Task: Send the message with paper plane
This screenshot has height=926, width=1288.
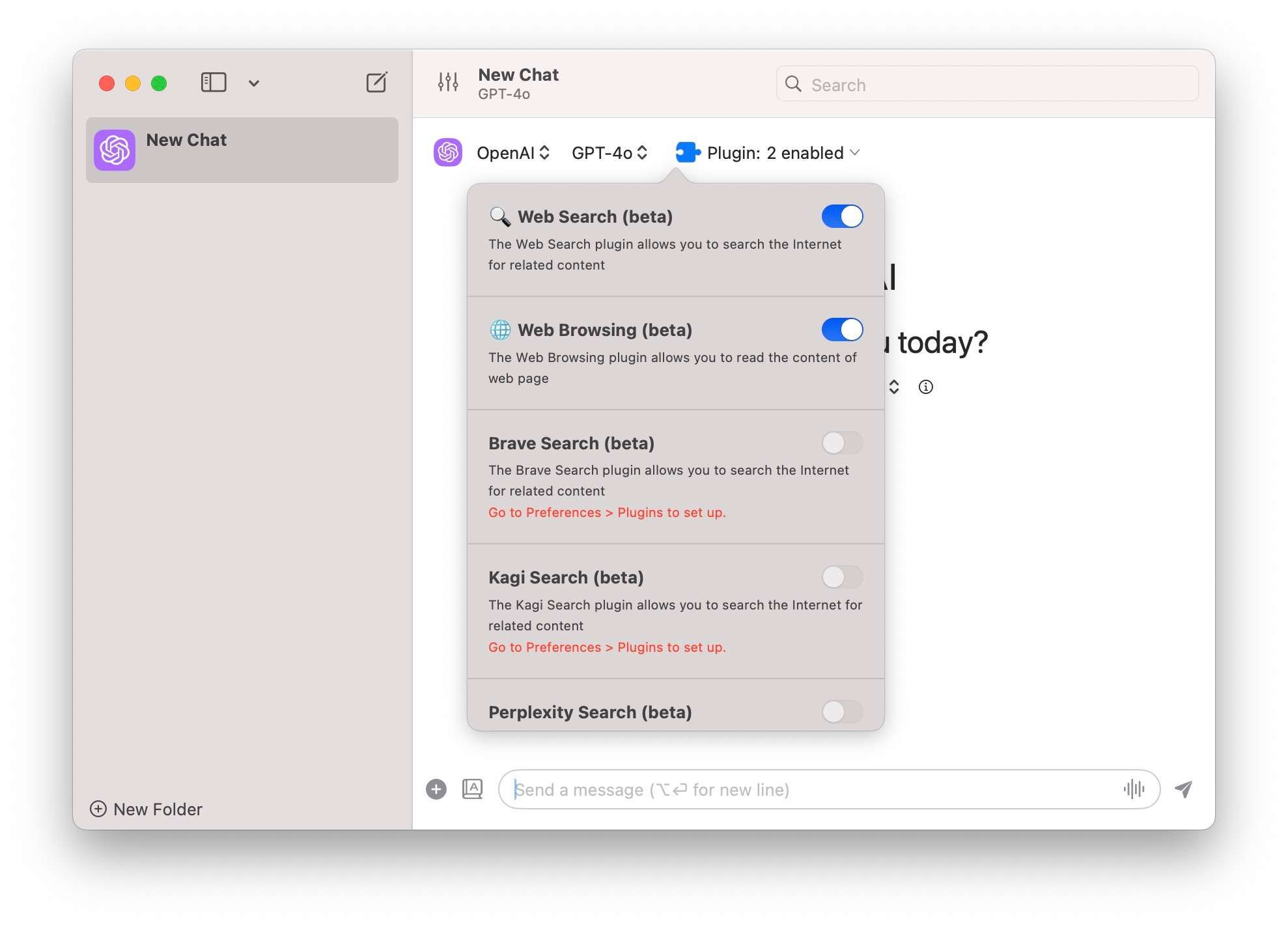Action: click(x=1183, y=789)
